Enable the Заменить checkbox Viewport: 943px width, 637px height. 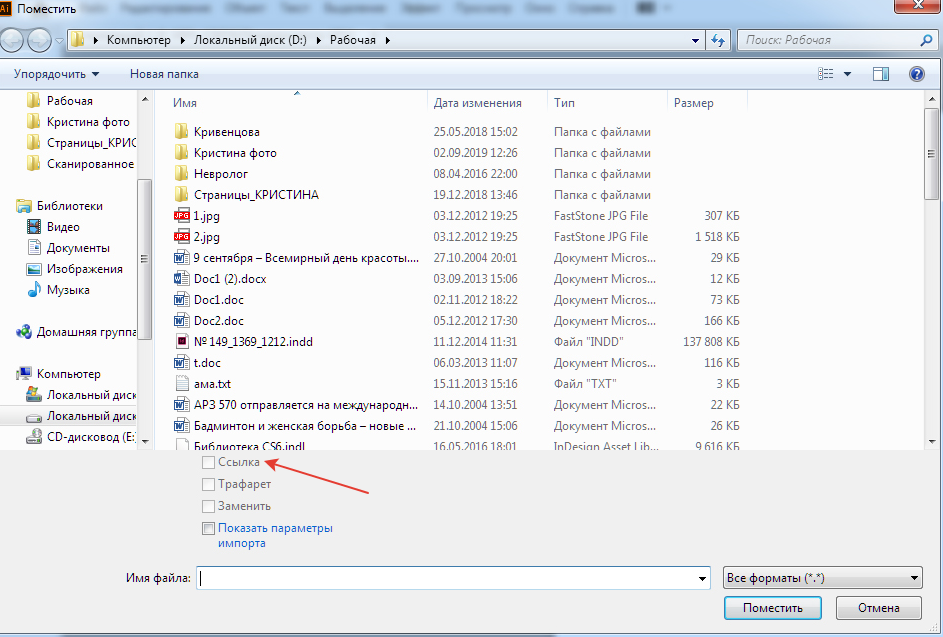[x=208, y=506]
